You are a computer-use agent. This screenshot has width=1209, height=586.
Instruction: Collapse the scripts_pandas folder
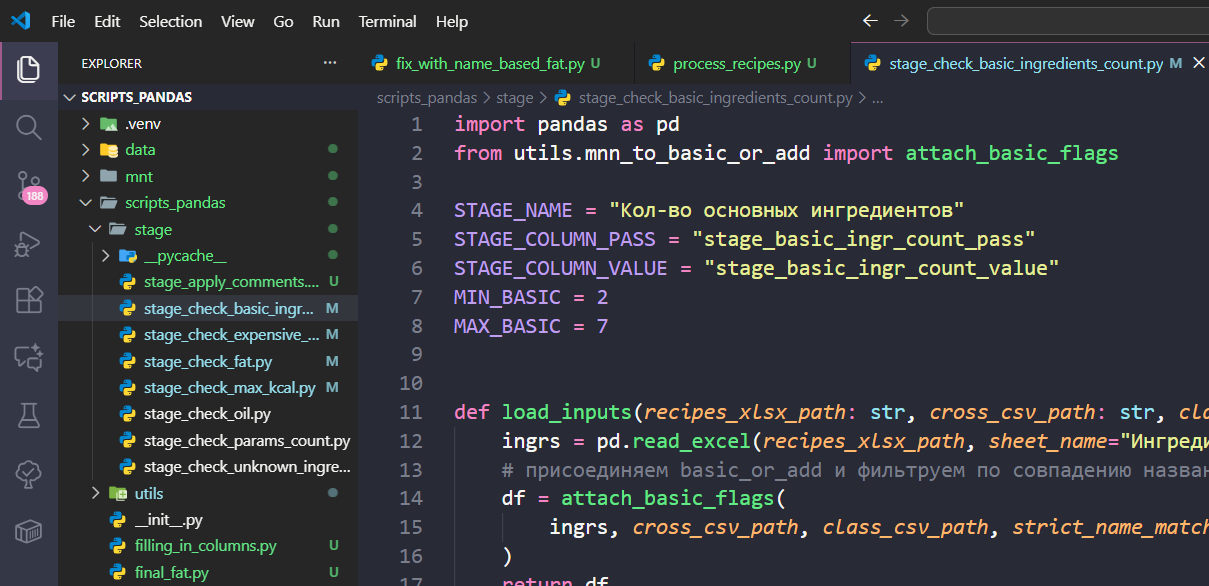click(x=87, y=203)
